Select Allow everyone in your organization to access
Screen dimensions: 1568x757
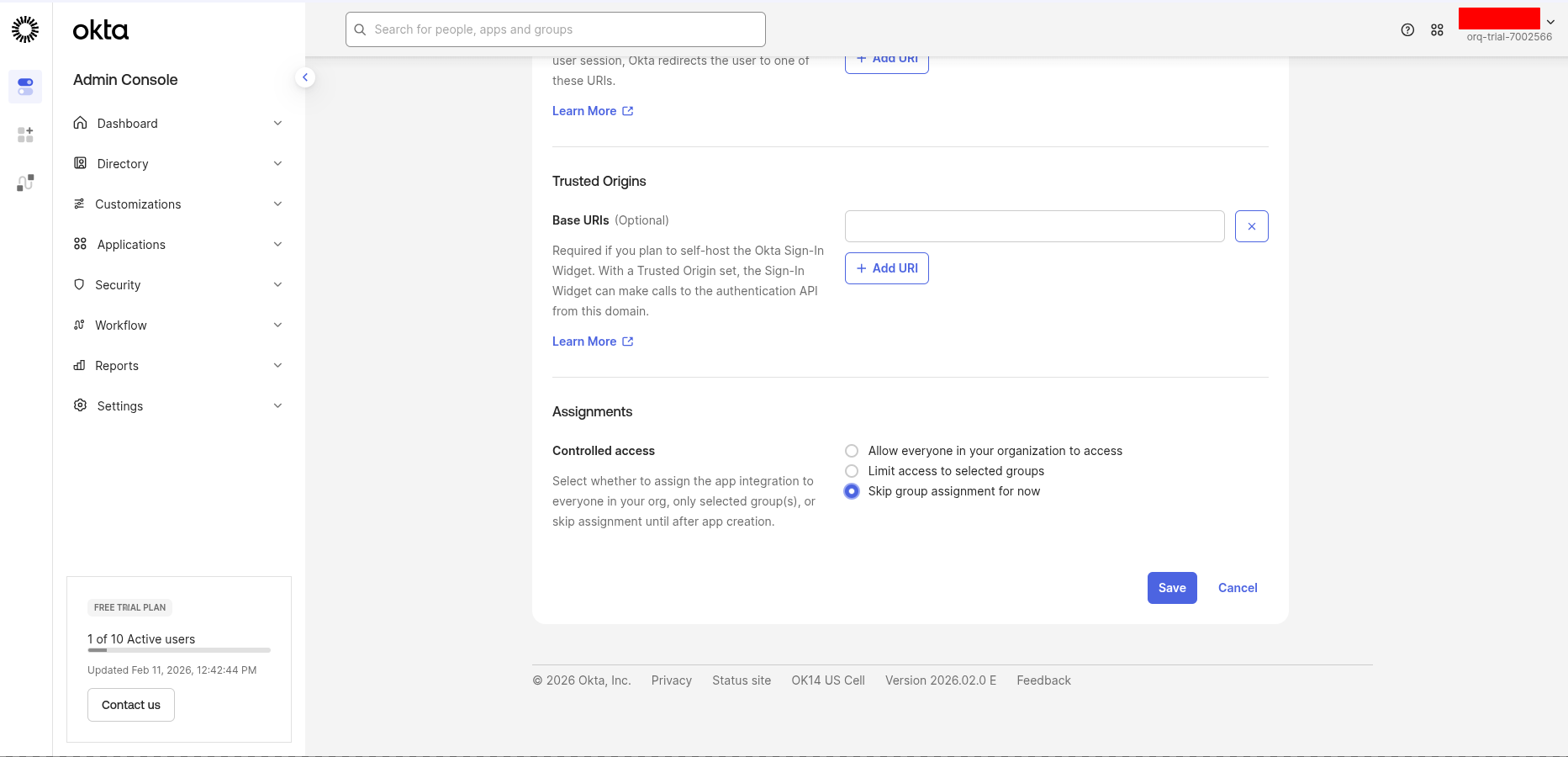coord(852,451)
